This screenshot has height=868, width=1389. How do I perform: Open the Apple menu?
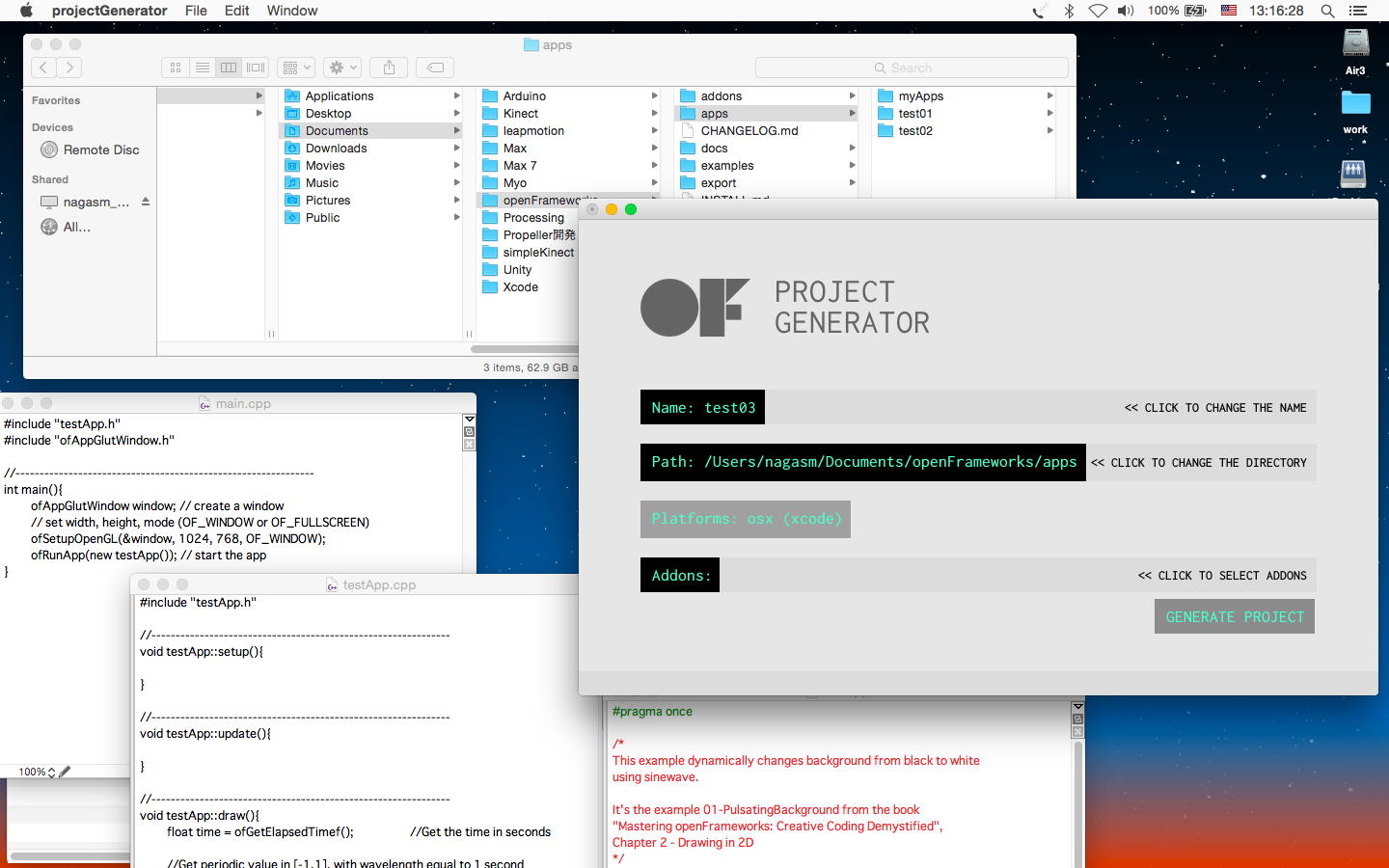click(x=26, y=11)
